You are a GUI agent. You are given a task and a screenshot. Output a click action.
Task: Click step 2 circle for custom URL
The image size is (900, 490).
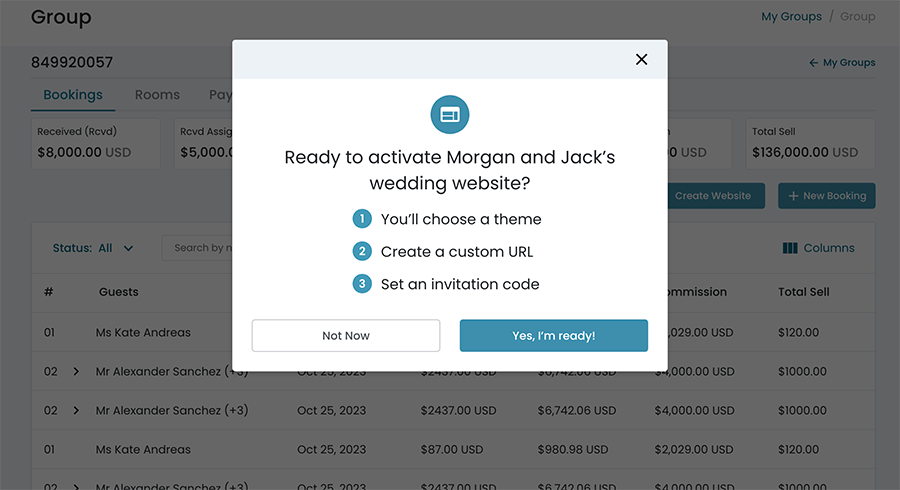pyautogui.click(x=362, y=251)
